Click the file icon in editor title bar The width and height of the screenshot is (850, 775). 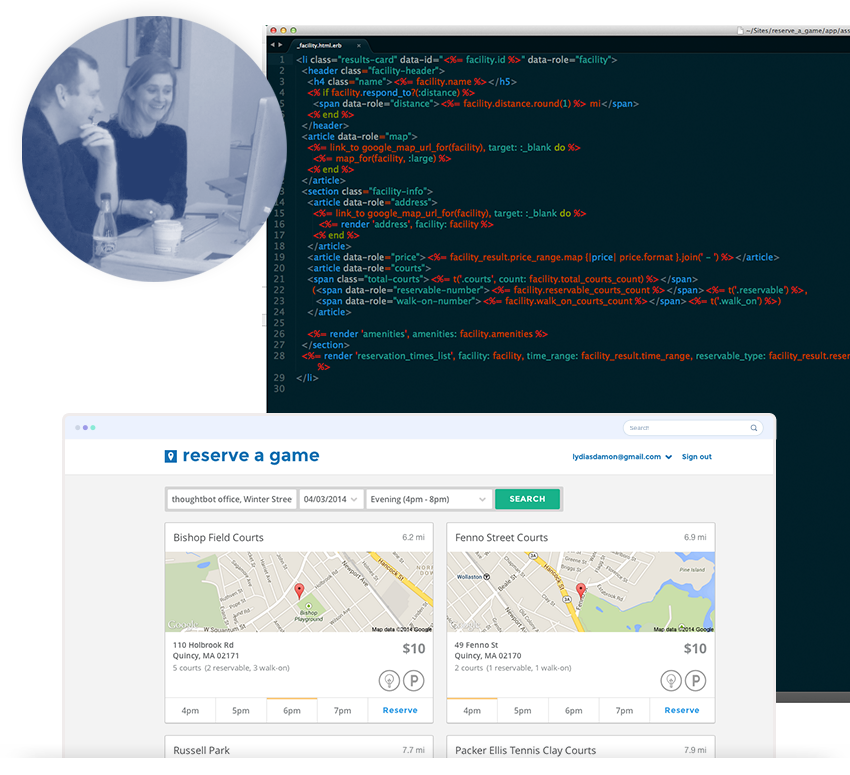740,31
